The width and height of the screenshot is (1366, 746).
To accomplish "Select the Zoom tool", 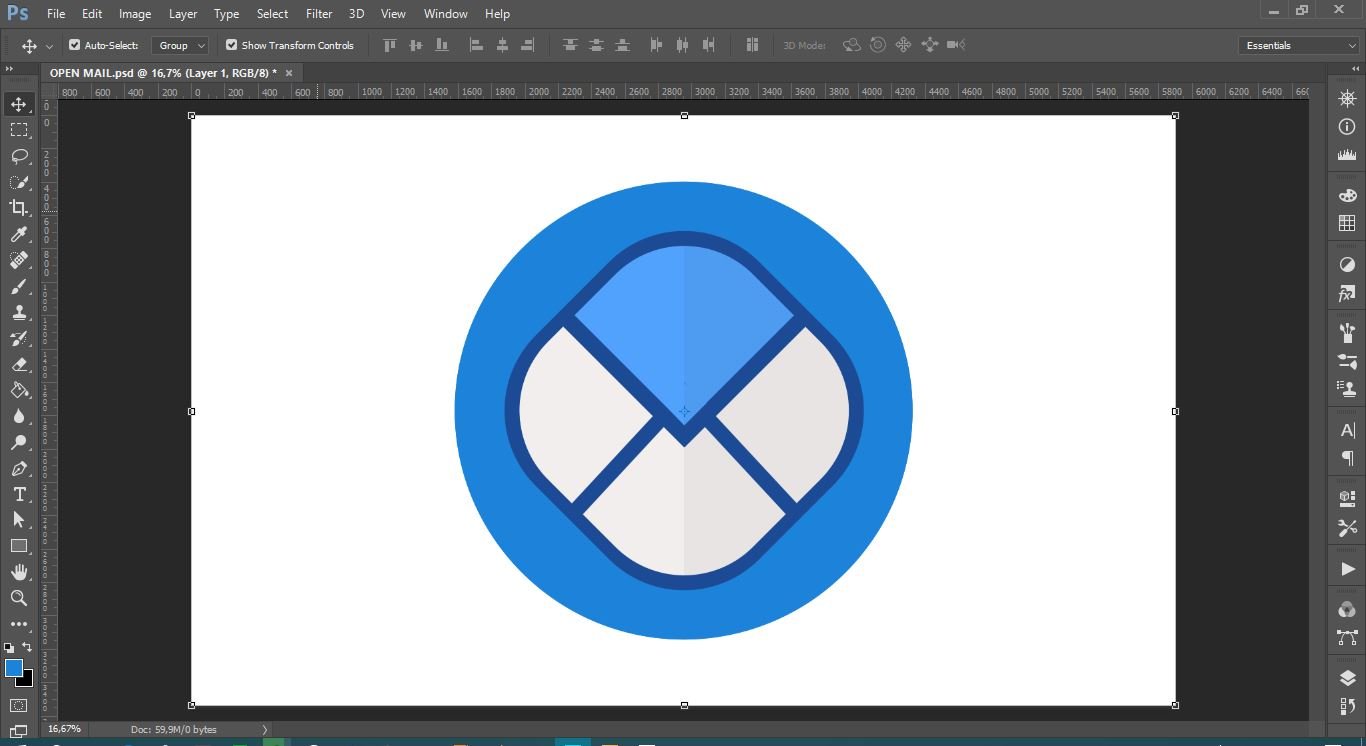I will (x=19, y=598).
